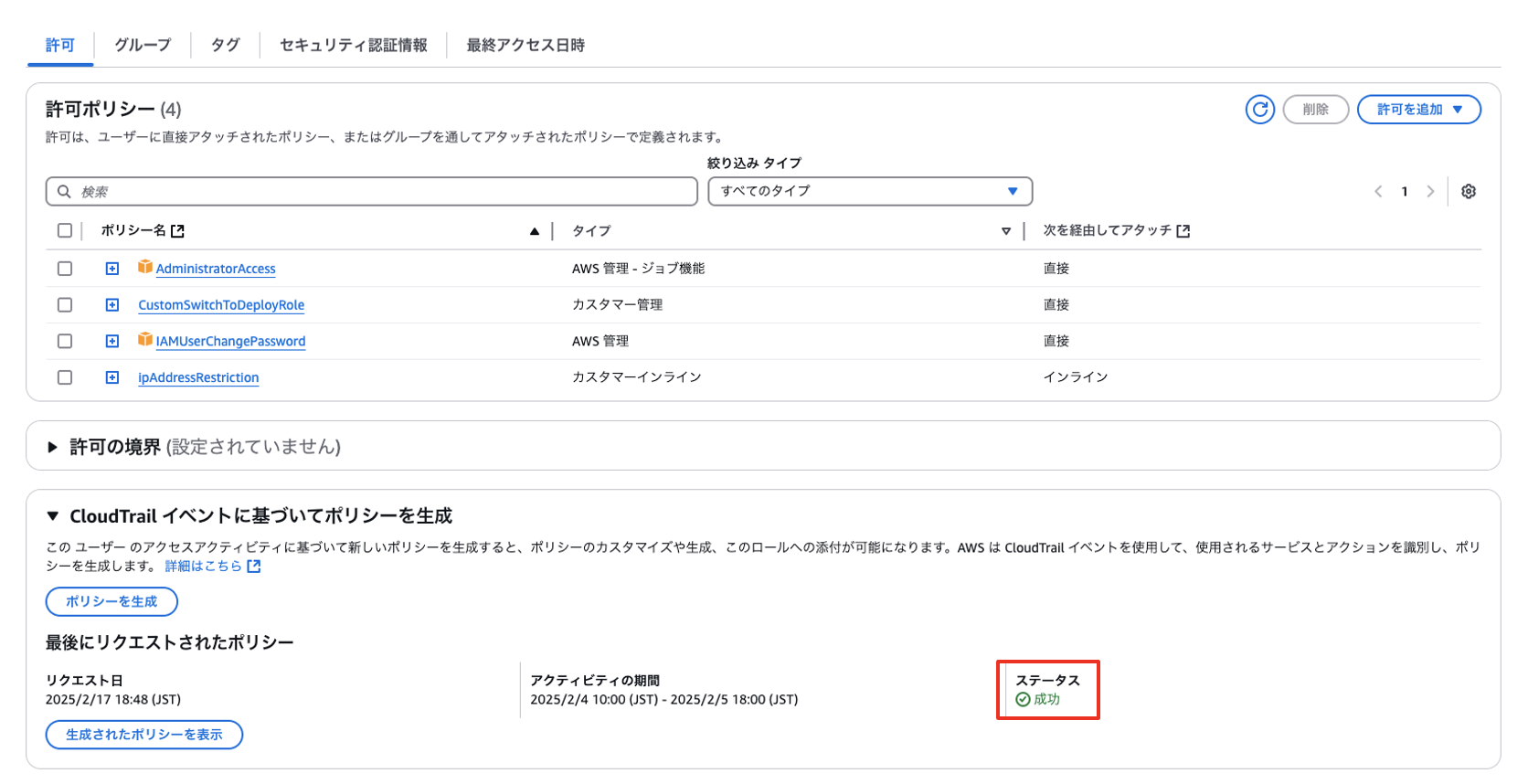Go to next page of policies

(1430, 192)
